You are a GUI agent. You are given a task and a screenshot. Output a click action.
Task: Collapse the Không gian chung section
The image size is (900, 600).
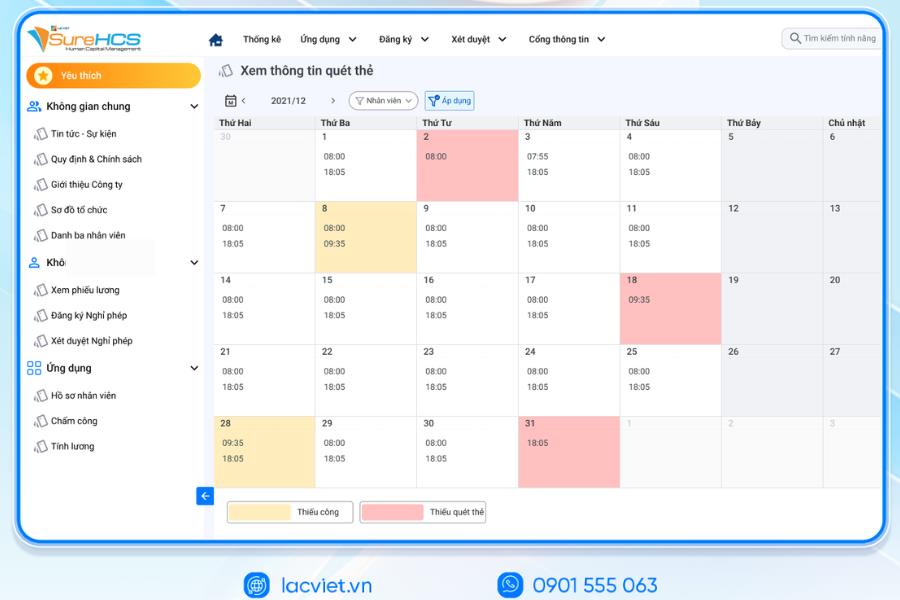pyautogui.click(x=194, y=106)
